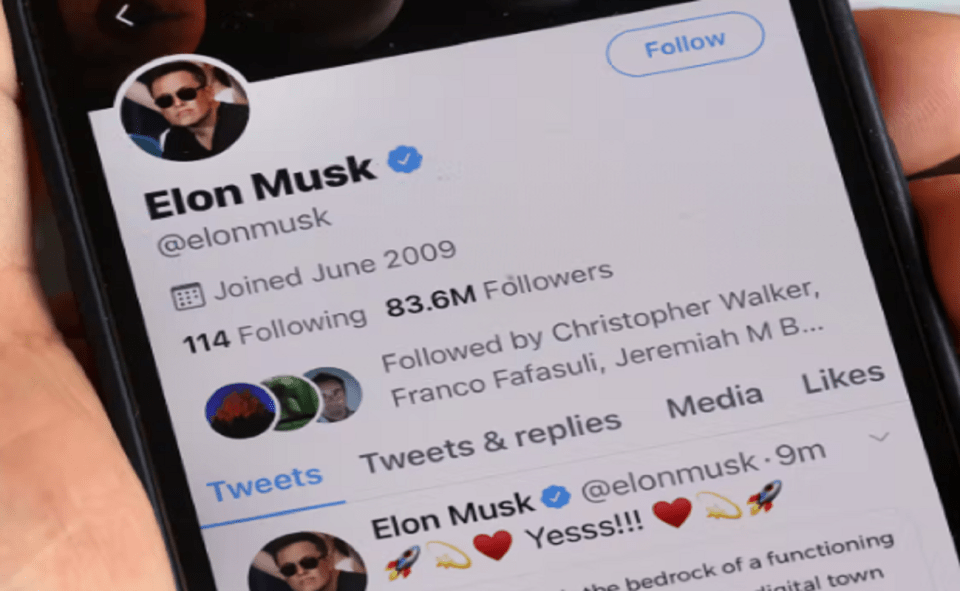The image size is (960, 591).
Task: Open the Likes tab
Action: pyautogui.click(x=843, y=378)
